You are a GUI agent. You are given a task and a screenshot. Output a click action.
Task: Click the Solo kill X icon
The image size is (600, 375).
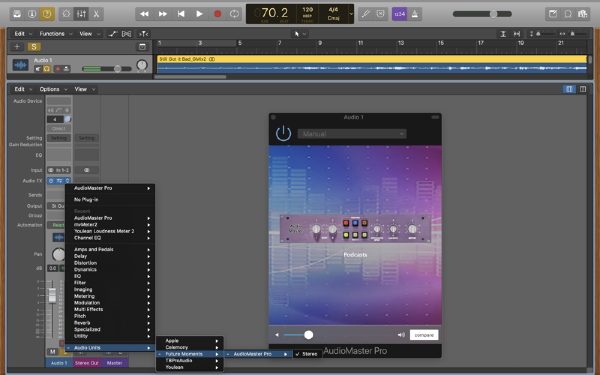(380, 14)
